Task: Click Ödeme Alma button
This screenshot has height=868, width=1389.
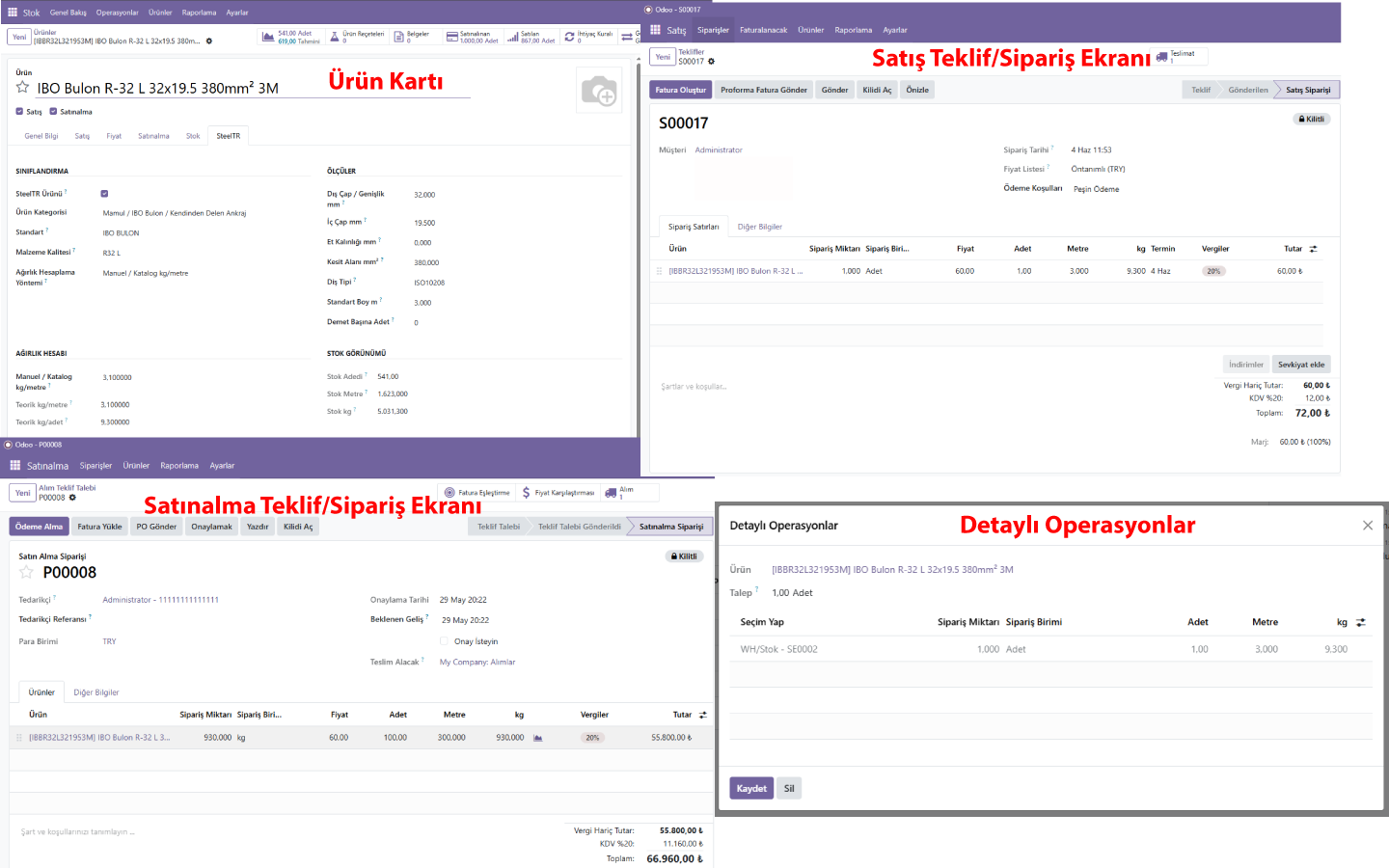Action: [39, 527]
